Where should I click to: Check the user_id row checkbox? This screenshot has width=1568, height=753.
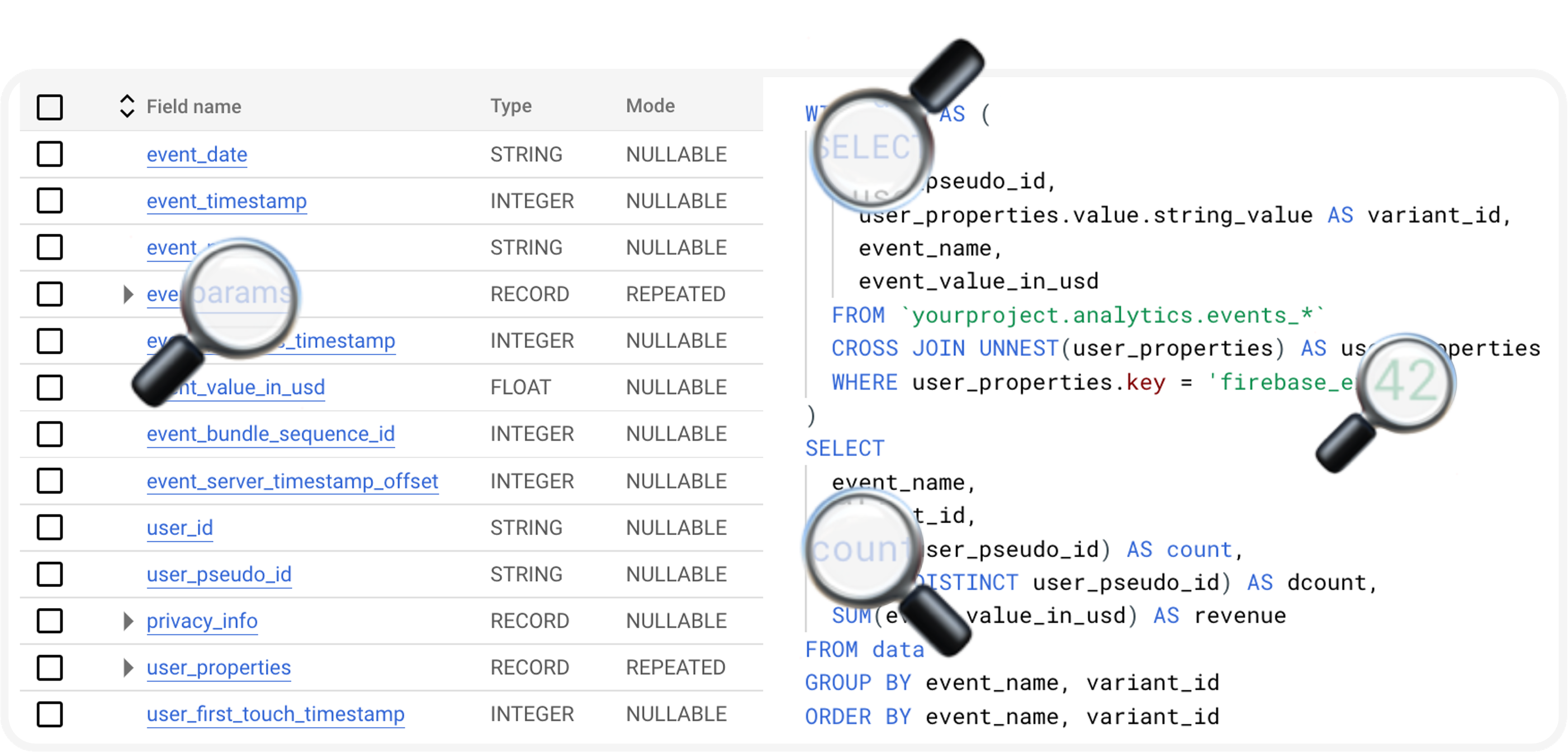point(50,527)
